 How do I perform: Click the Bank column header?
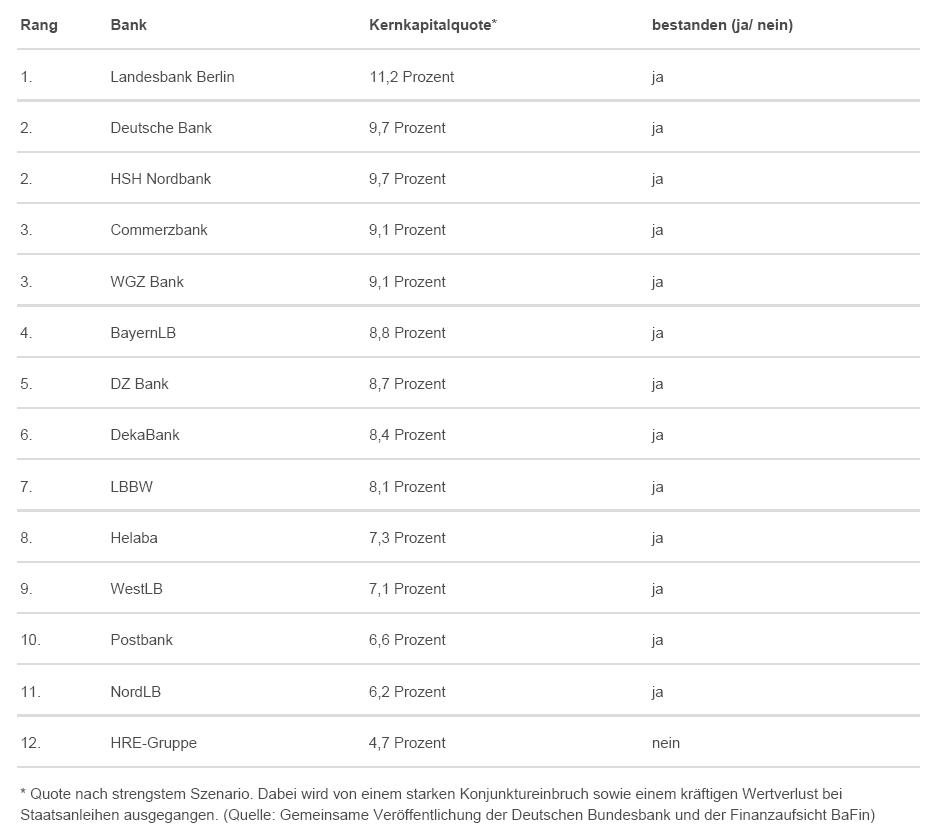click(x=128, y=25)
